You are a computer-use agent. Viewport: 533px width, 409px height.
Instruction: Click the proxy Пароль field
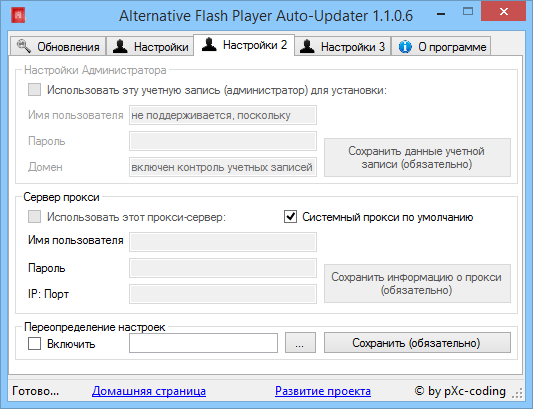[223, 268]
